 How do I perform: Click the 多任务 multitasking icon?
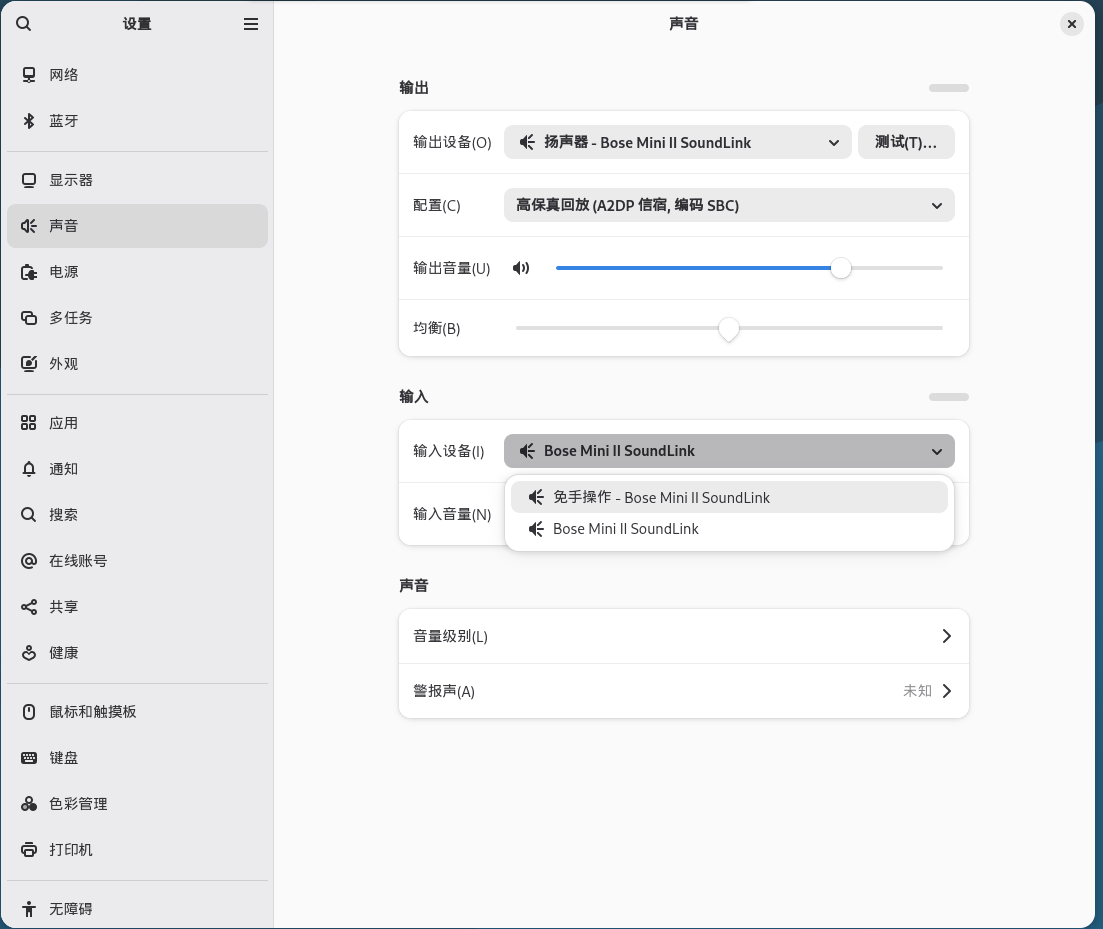tap(29, 318)
